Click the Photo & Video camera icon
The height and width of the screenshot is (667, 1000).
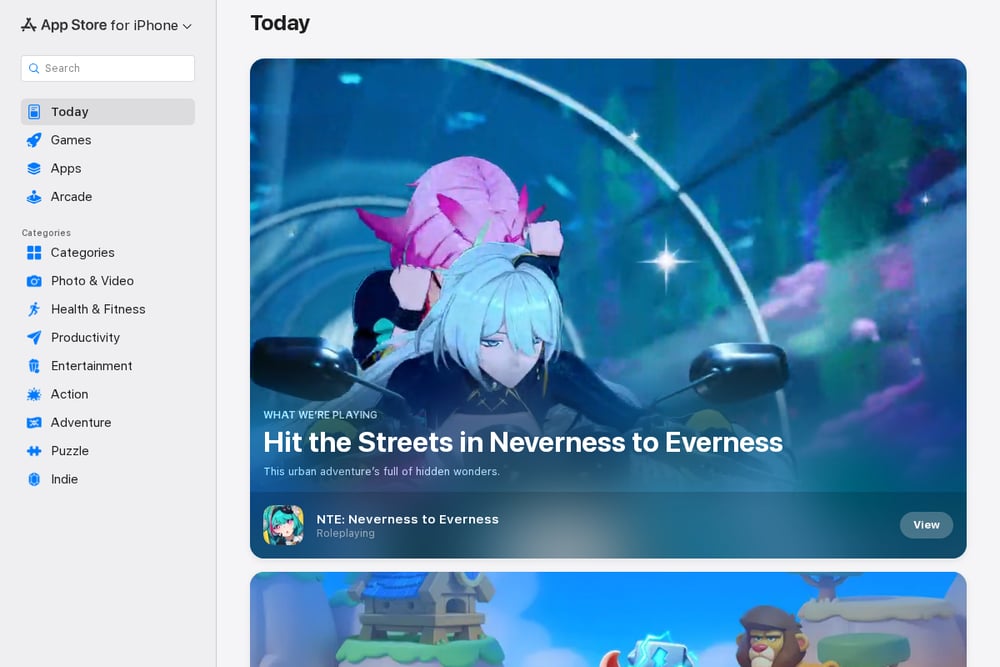34,281
